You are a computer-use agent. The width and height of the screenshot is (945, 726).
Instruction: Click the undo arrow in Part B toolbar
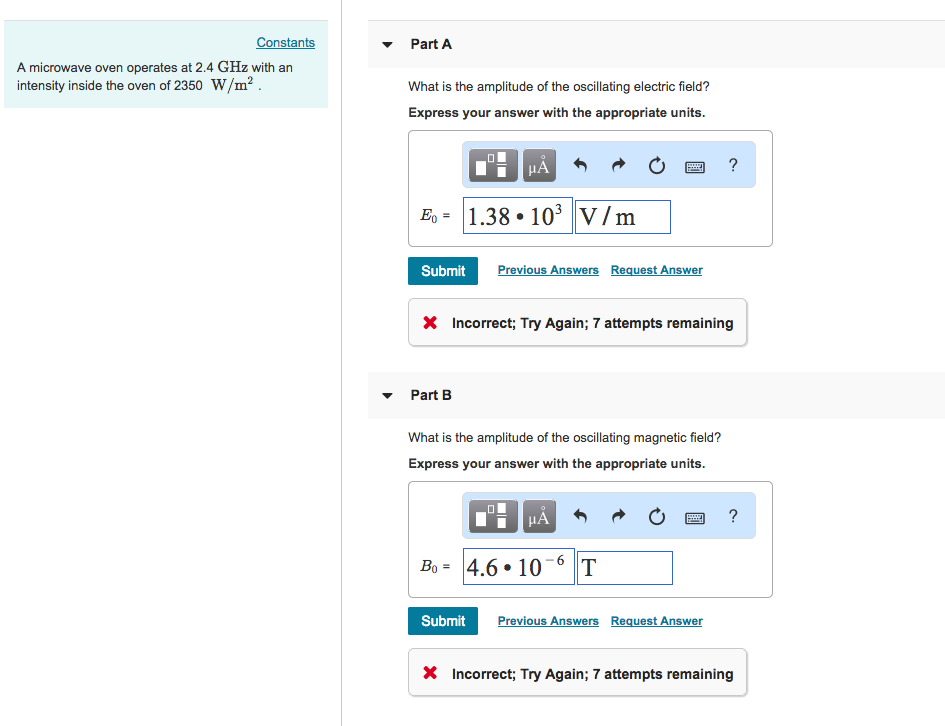[580, 517]
